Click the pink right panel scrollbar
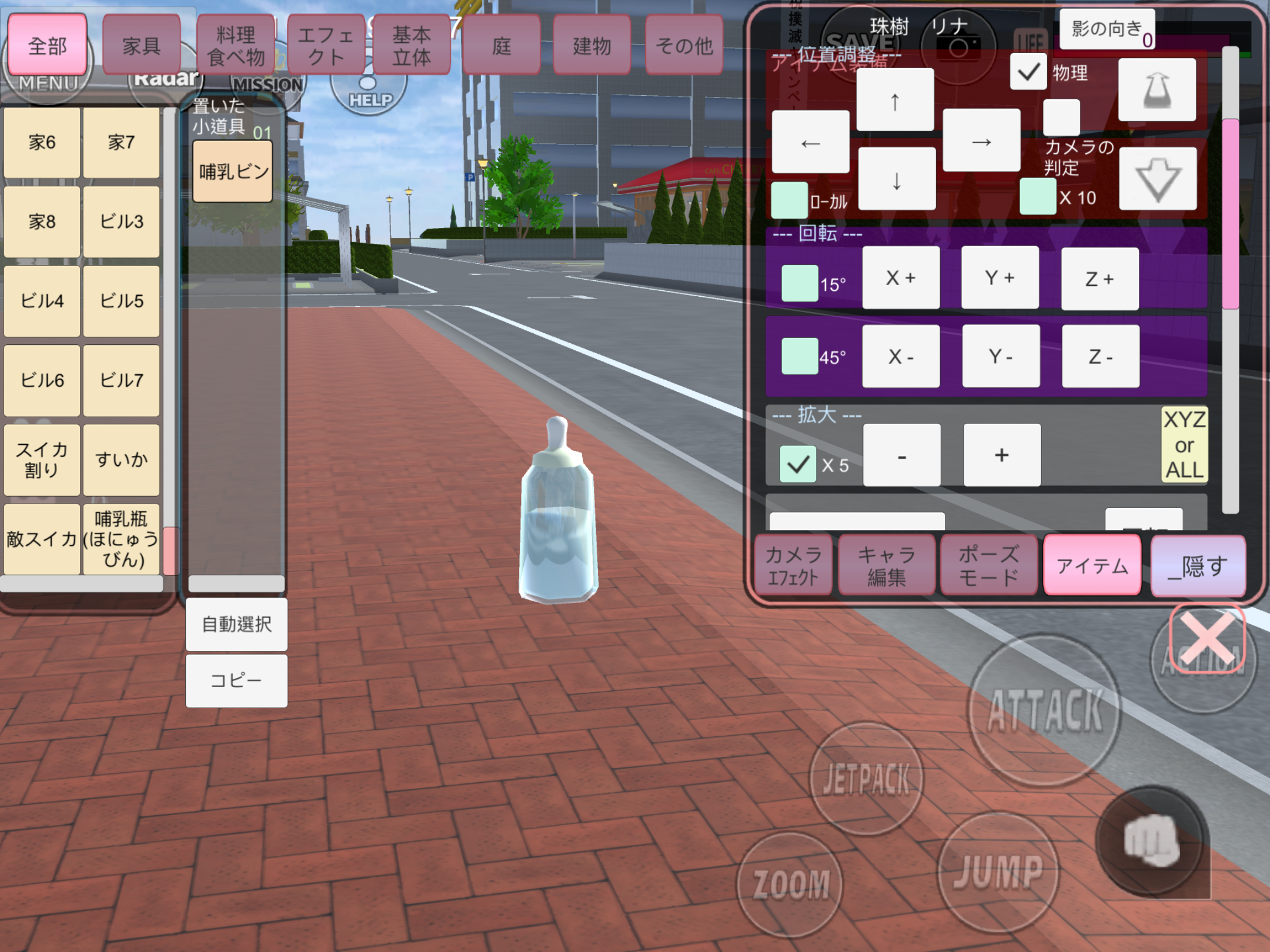Viewport: 1270px width, 952px height. click(1230, 214)
